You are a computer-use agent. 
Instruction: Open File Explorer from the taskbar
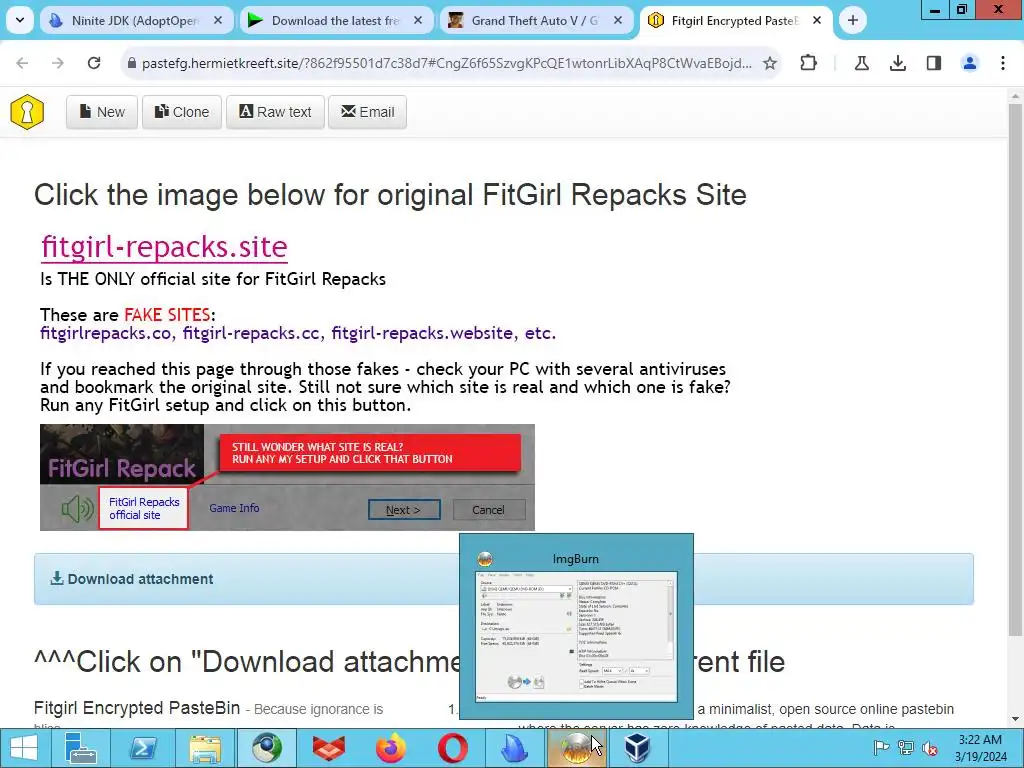tap(205, 748)
